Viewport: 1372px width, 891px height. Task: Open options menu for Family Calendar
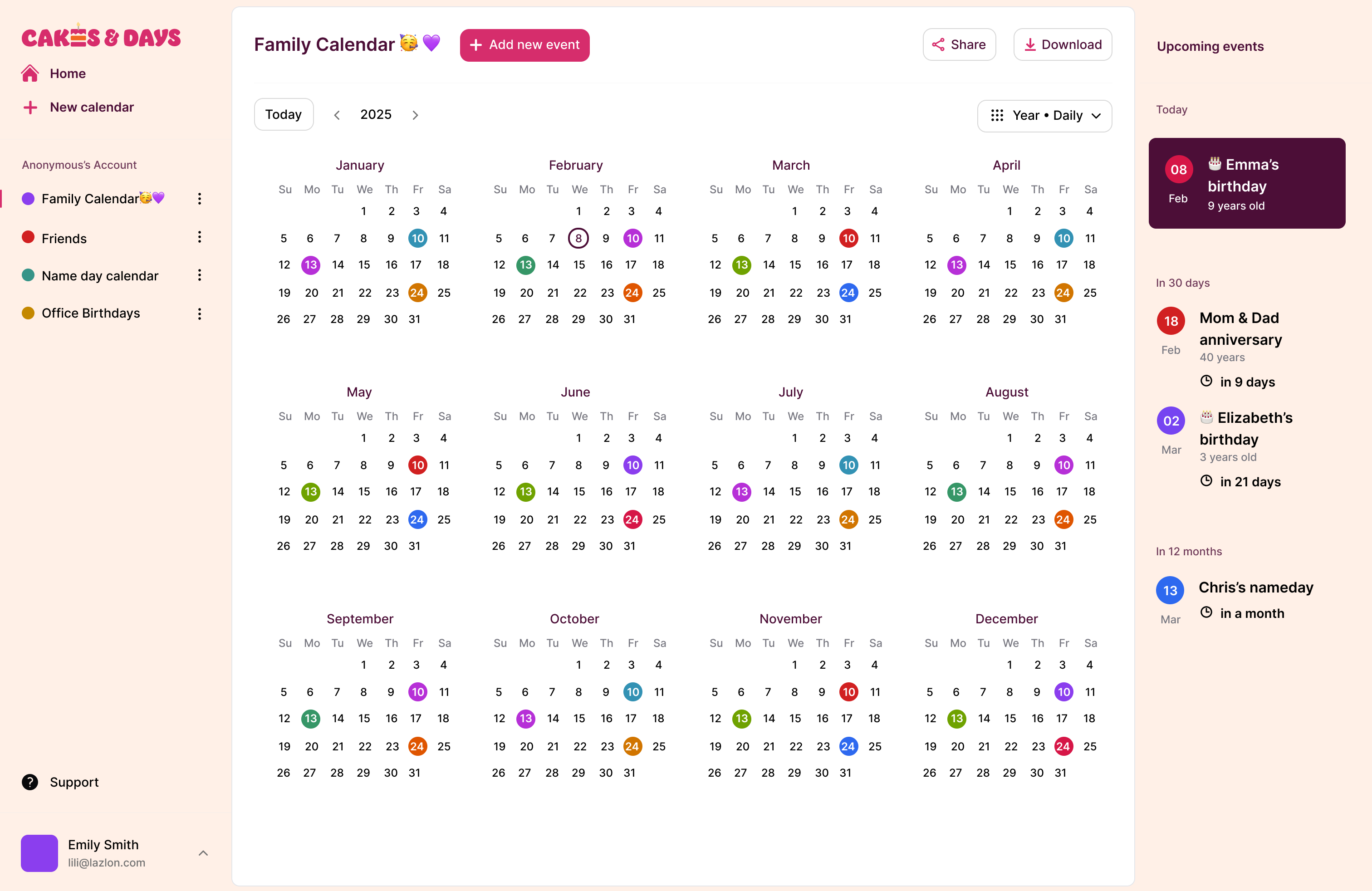coord(200,199)
